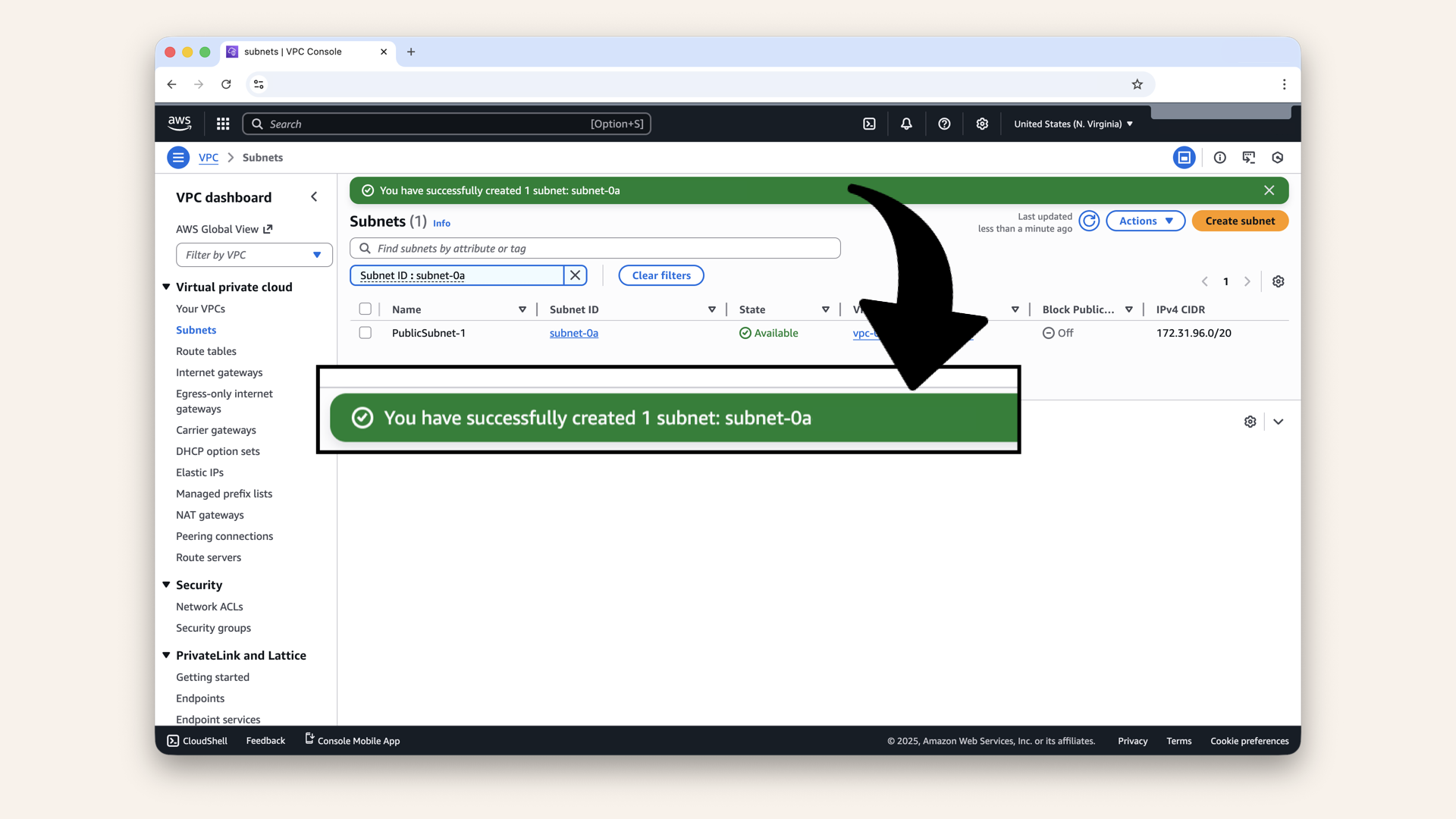Click the Create subnet button
This screenshot has width=1456, height=819.
point(1239,221)
